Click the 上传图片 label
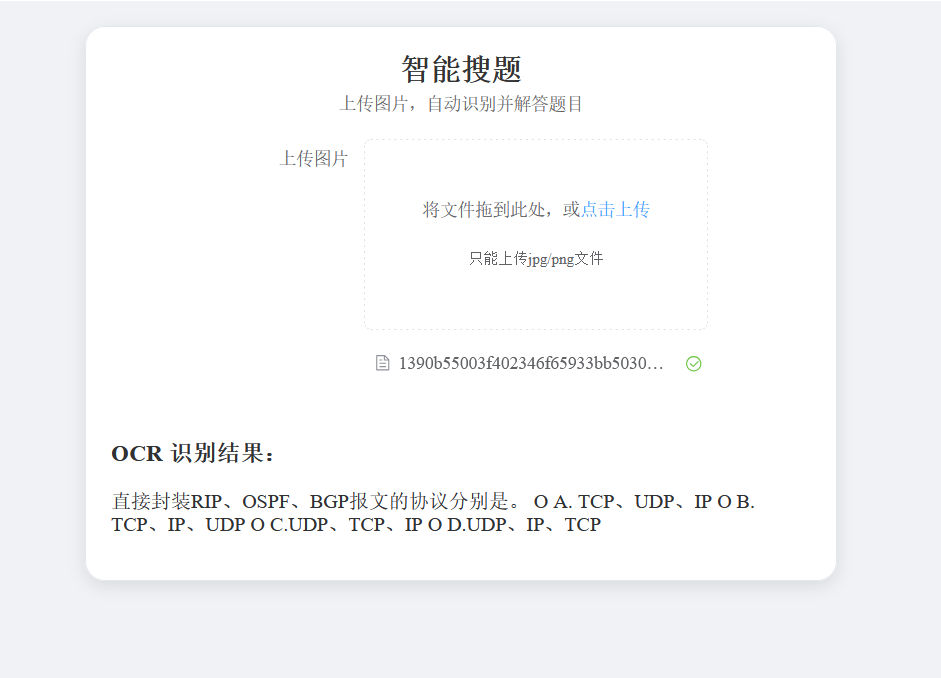This screenshot has height=678, width=941. [314, 158]
